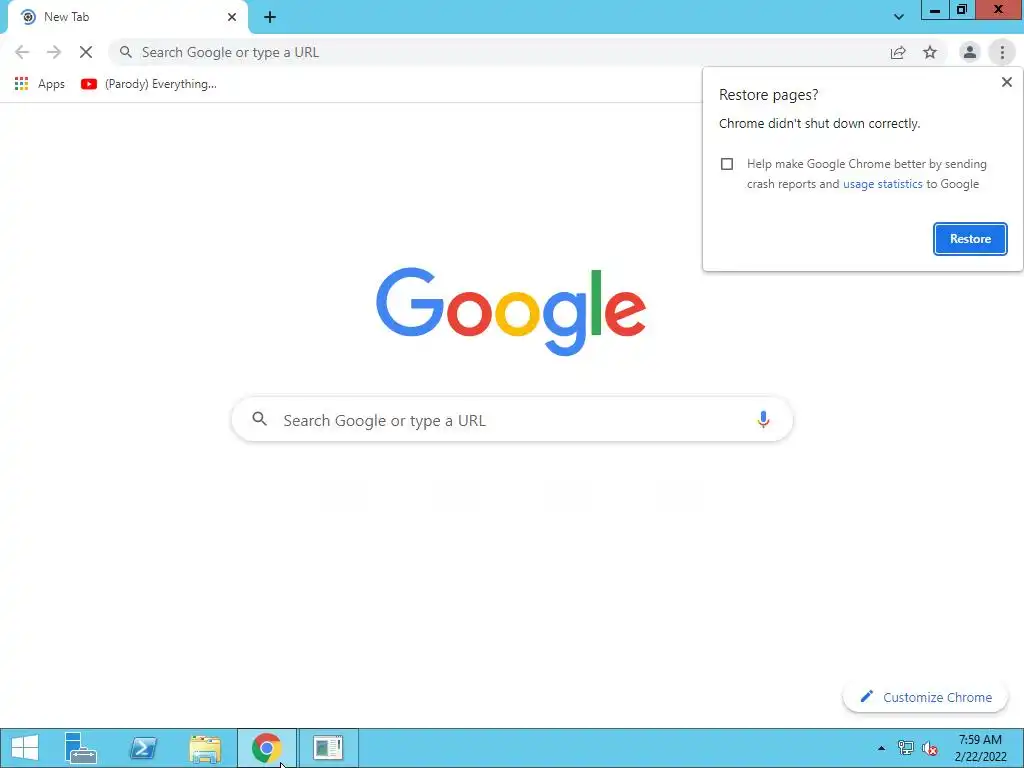The height and width of the screenshot is (768, 1024).
Task: Click the restore-down window button
Action: pyautogui.click(x=962, y=10)
